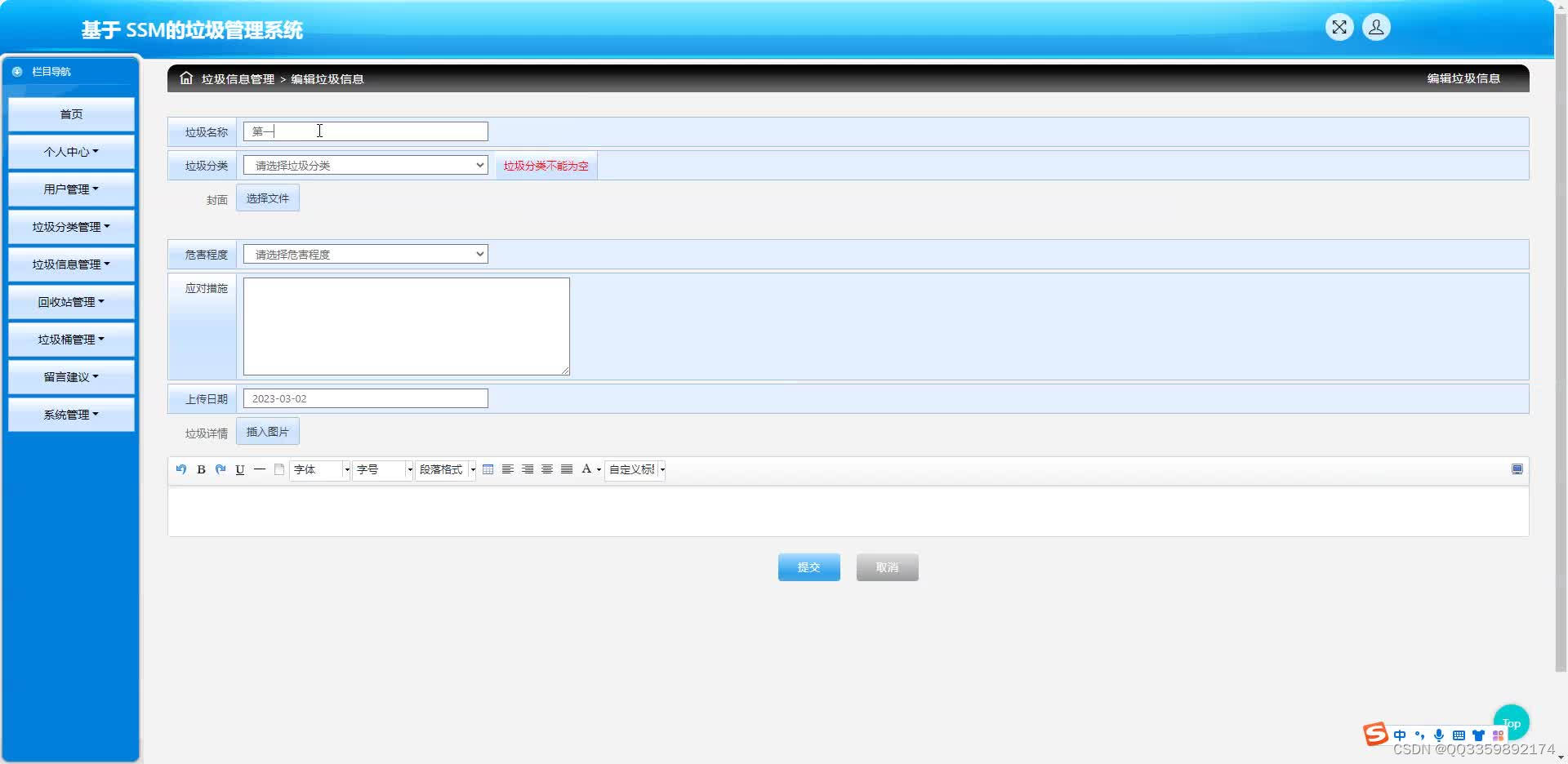Expand the 垃圾桶管理 sidebar menu
1568x764 pixels.
(x=71, y=340)
